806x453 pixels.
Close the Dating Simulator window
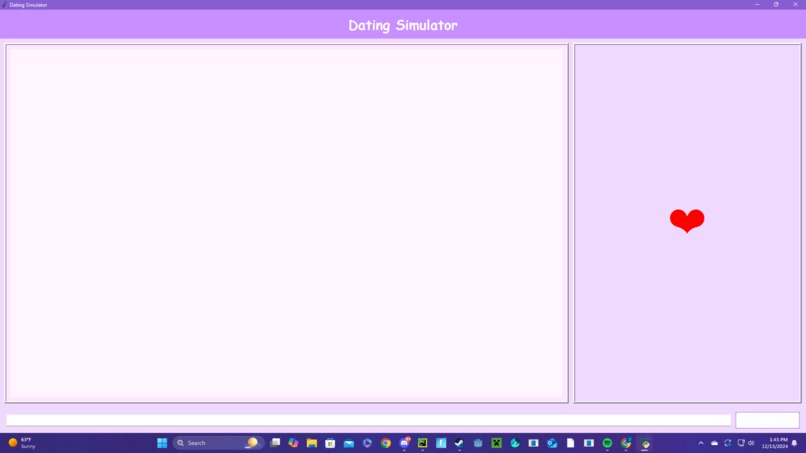point(795,4)
